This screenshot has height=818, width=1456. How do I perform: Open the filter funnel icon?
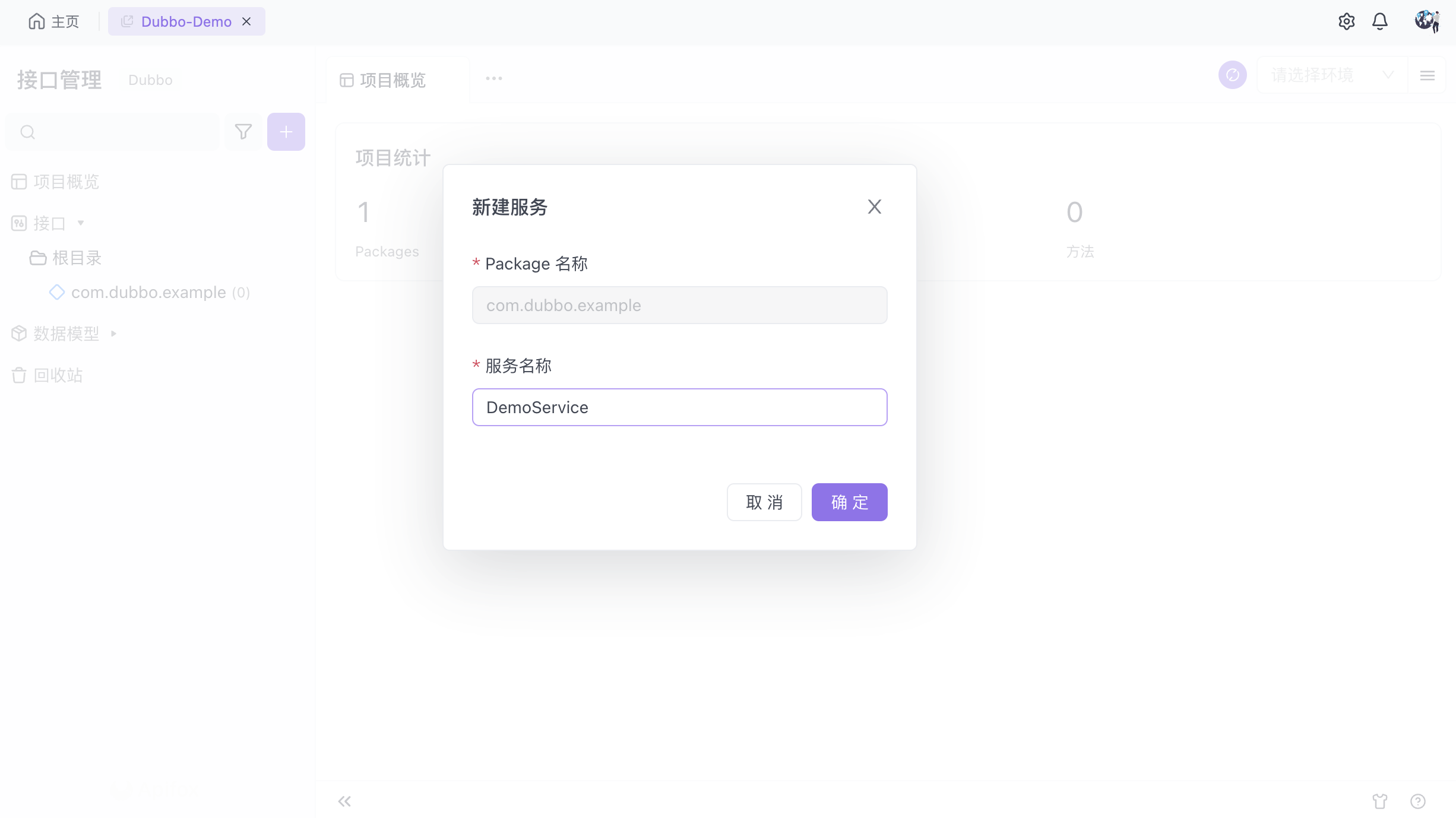(x=243, y=132)
